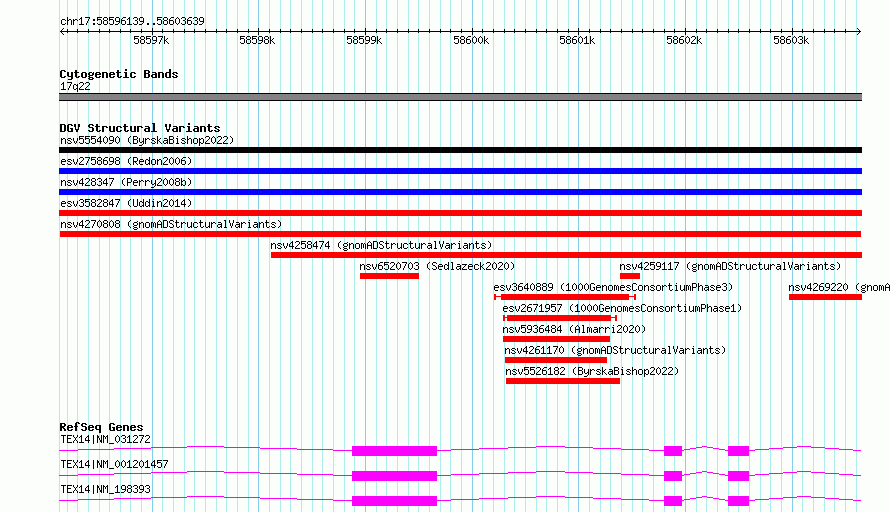
Task: Click the red esv3582847 variant bar
Action: [x=460, y=213]
